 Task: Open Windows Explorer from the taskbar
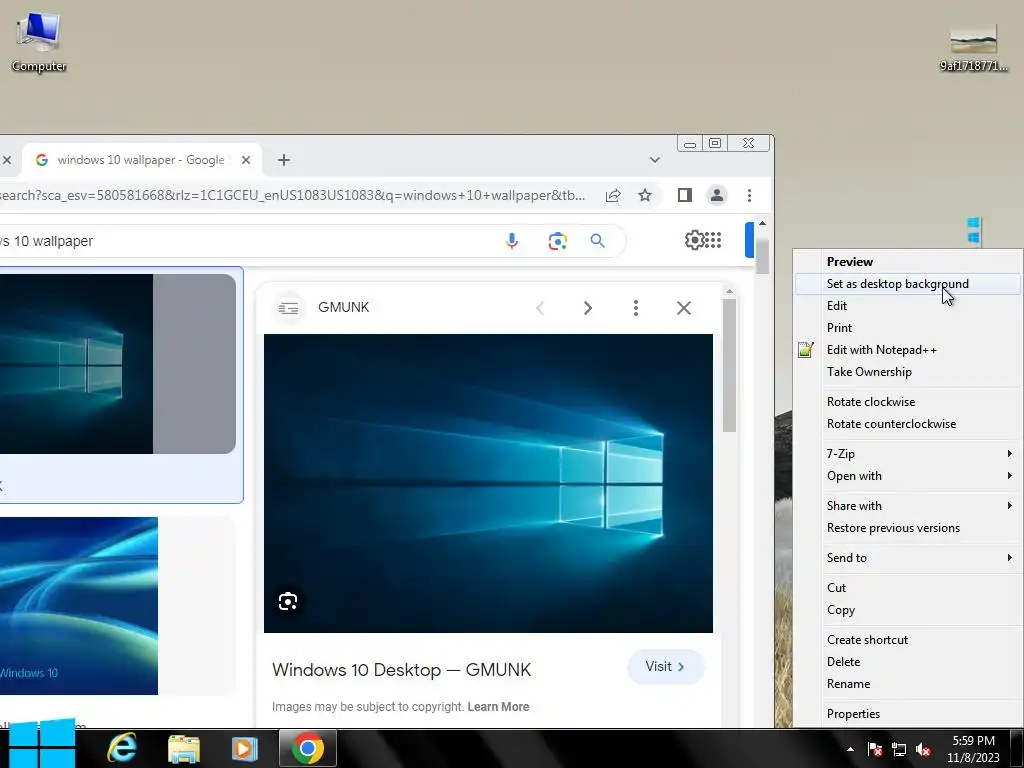(x=184, y=748)
